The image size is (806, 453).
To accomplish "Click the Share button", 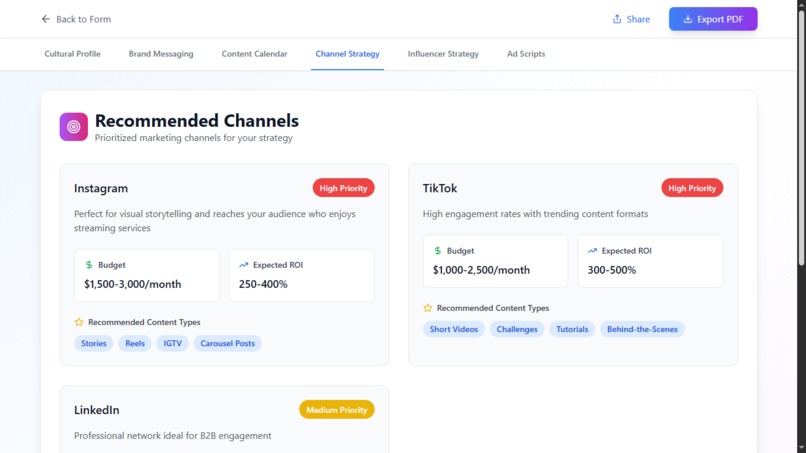I will point(631,19).
